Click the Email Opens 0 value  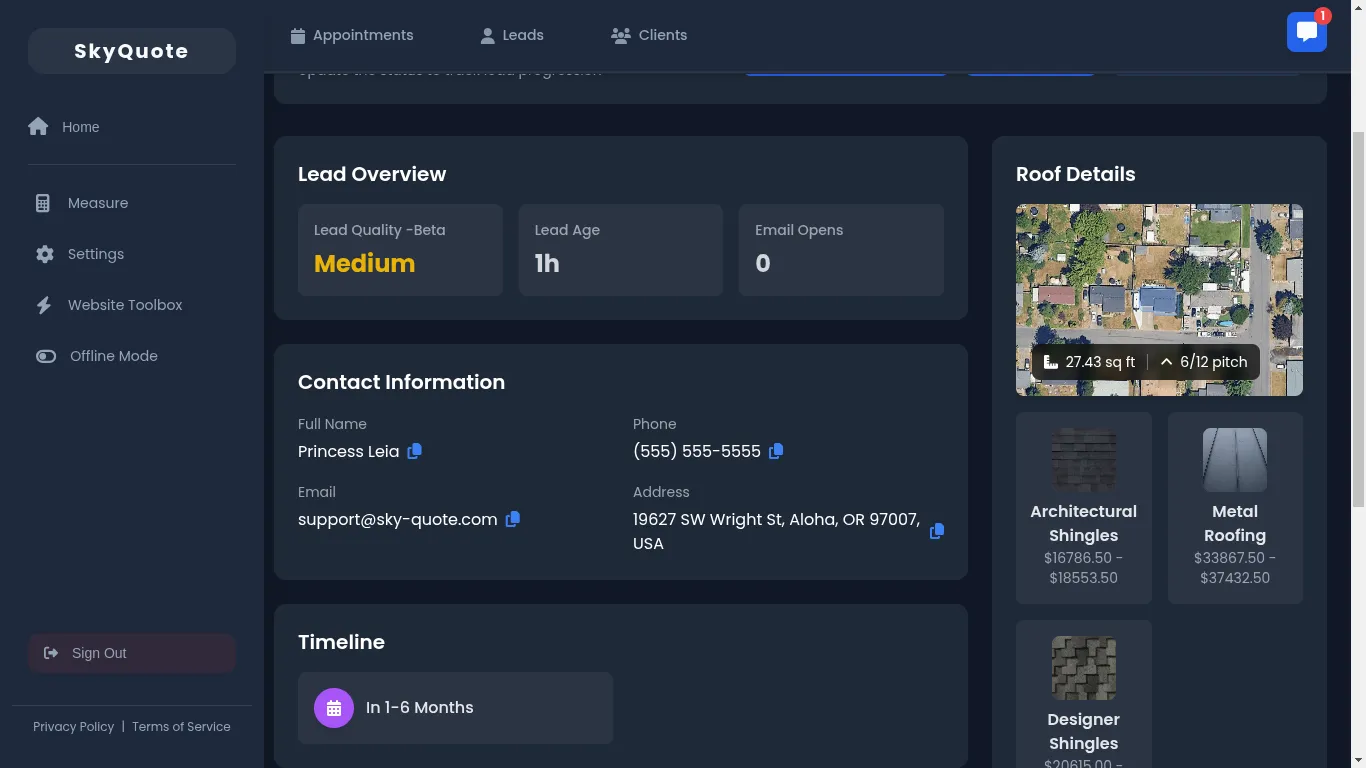(763, 263)
